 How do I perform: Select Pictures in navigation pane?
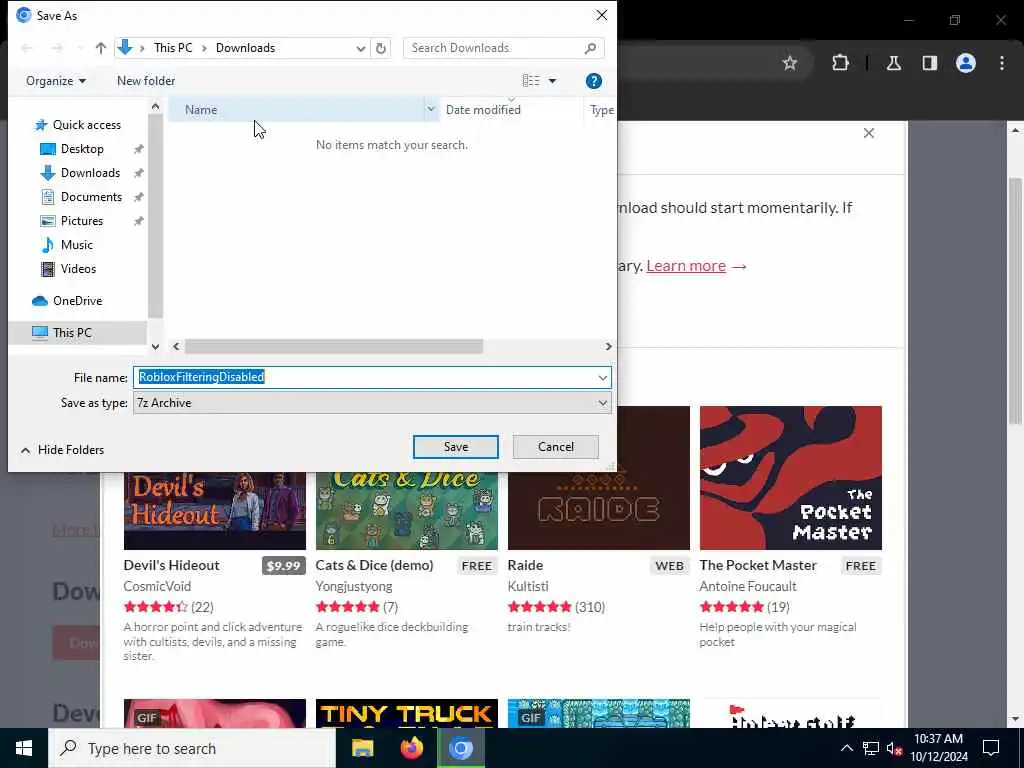pyautogui.click(x=82, y=221)
